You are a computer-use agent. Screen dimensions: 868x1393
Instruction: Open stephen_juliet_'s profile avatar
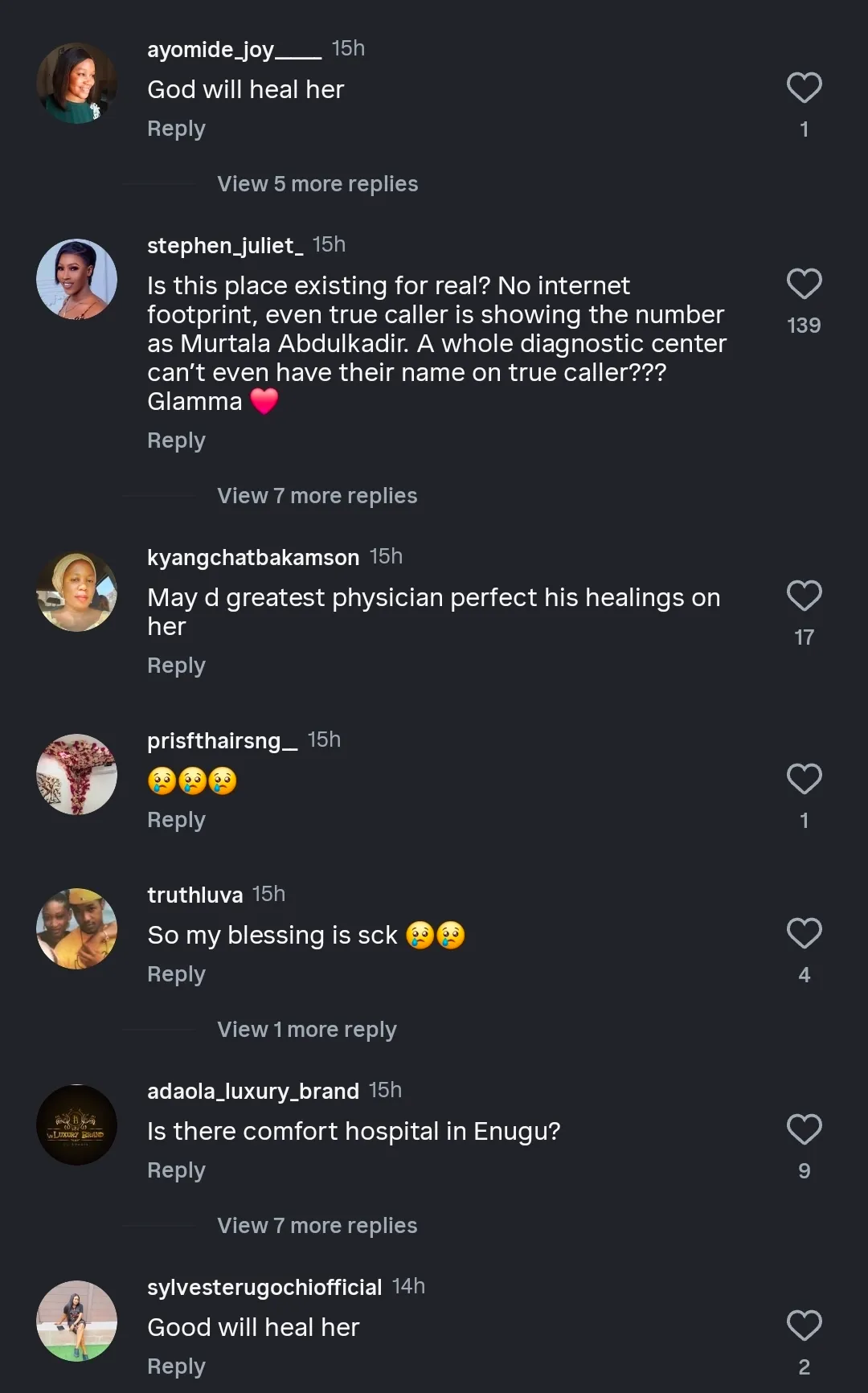coord(77,279)
